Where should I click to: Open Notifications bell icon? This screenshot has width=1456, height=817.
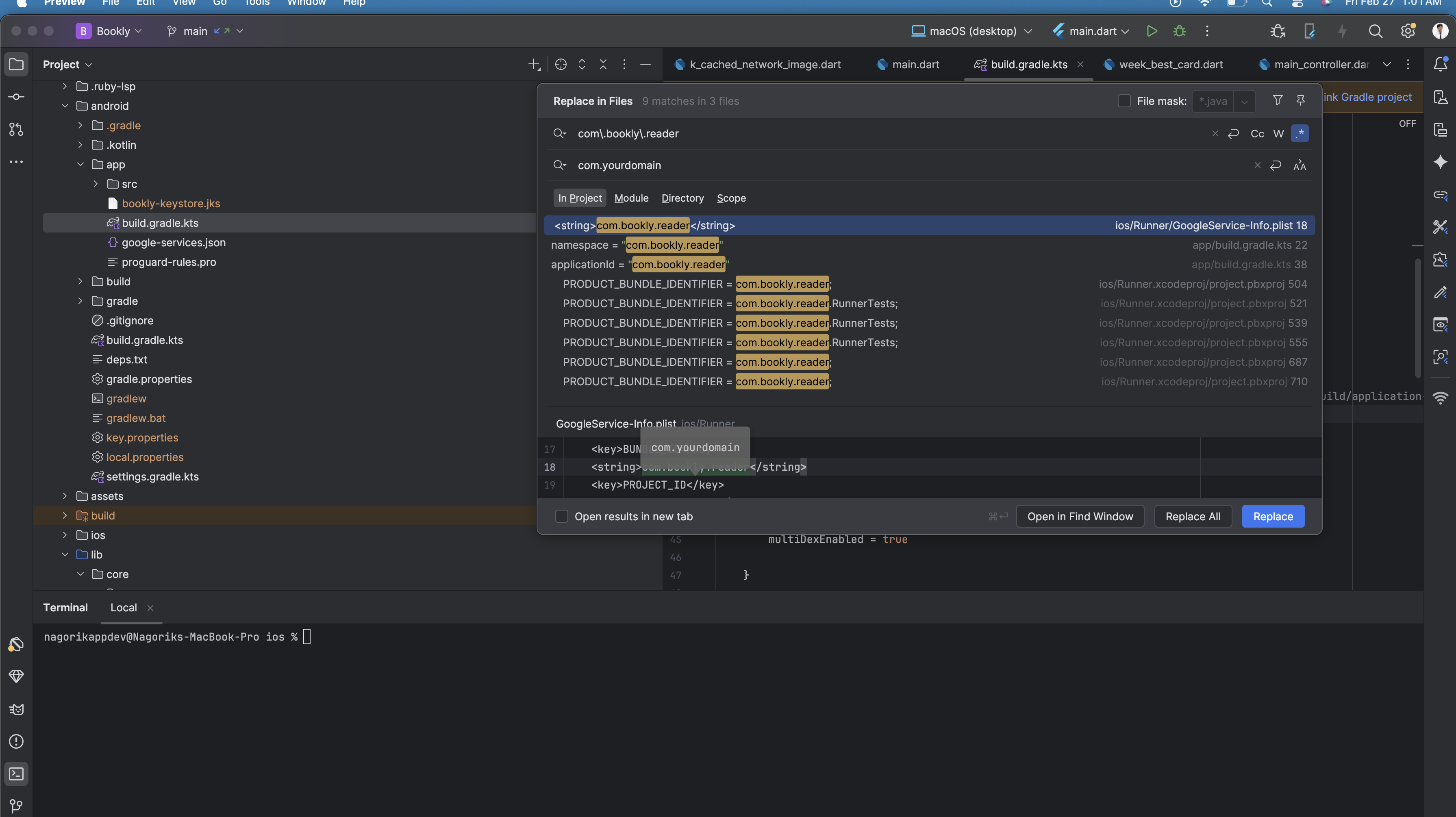pos(1440,65)
